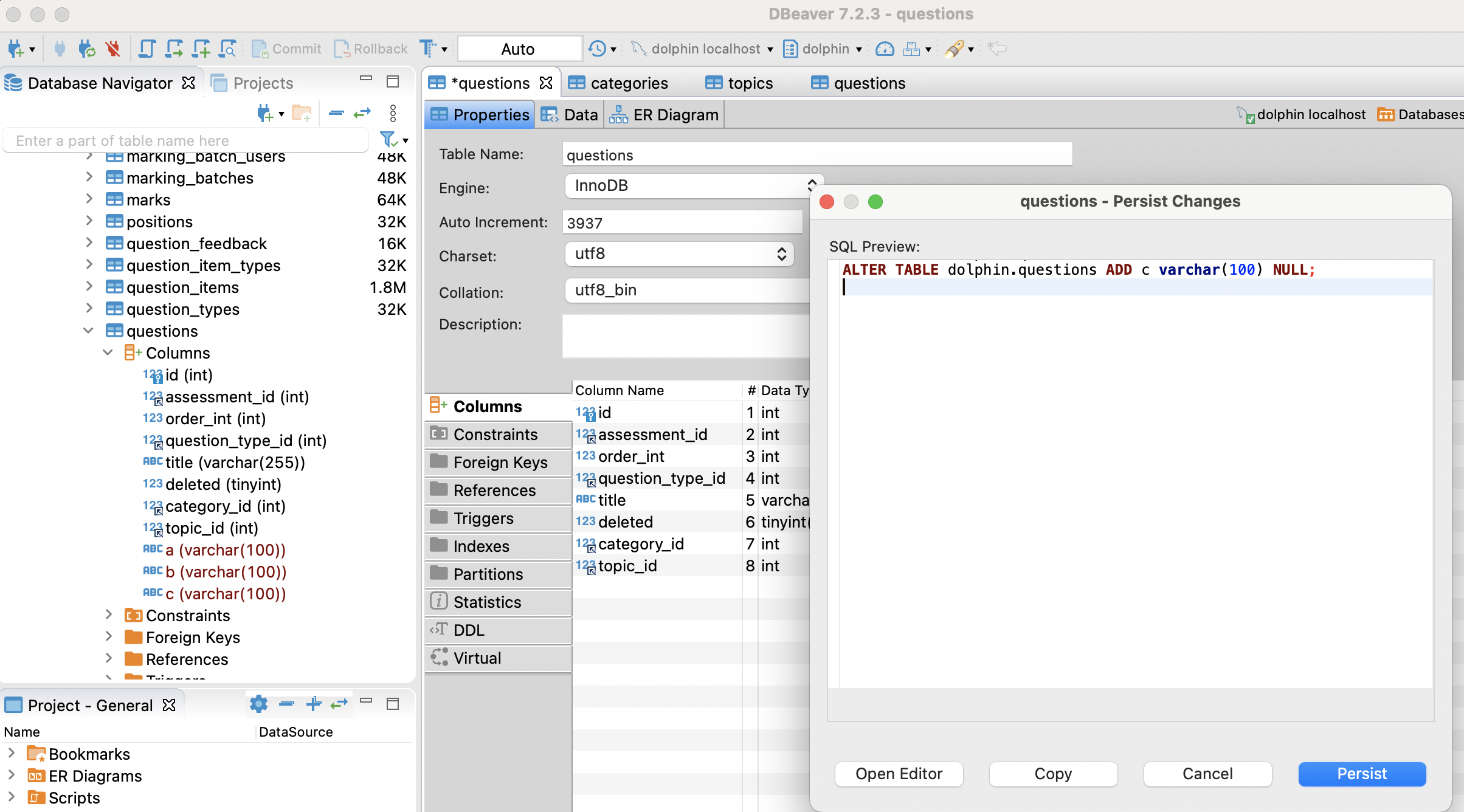Click the Open Editor button

898,774
